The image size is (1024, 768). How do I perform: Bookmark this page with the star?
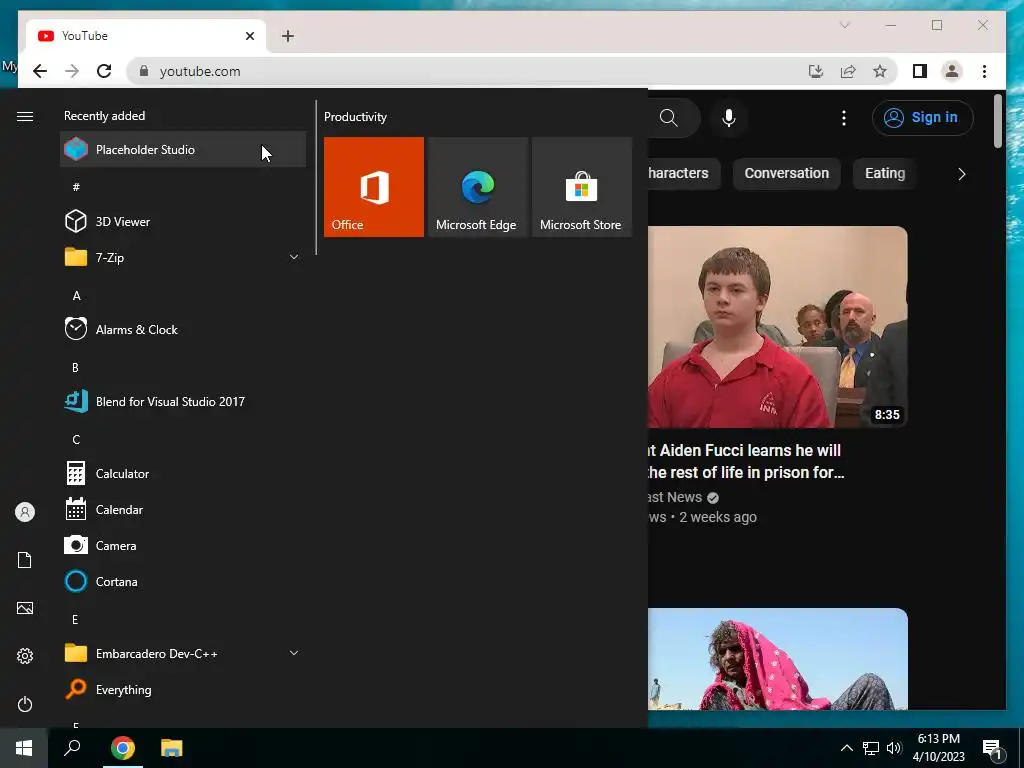tap(880, 71)
